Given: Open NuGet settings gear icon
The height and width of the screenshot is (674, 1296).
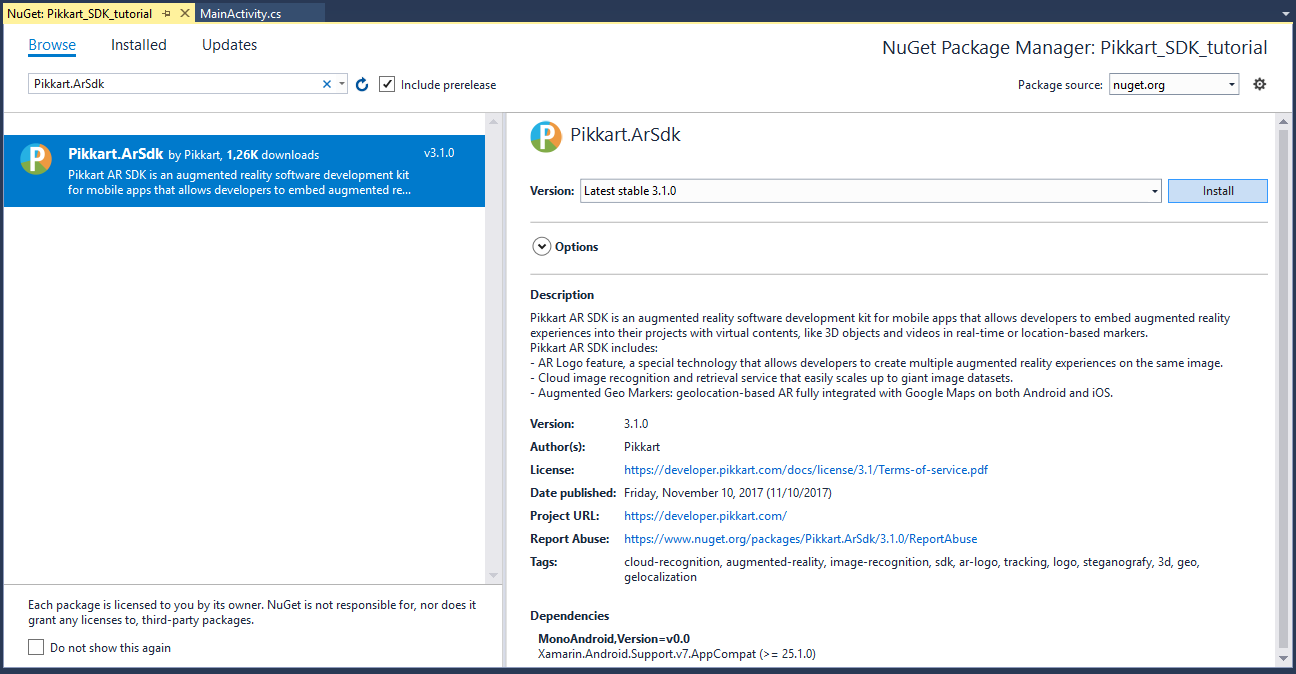Looking at the screenshot, I should (1259, 84).
